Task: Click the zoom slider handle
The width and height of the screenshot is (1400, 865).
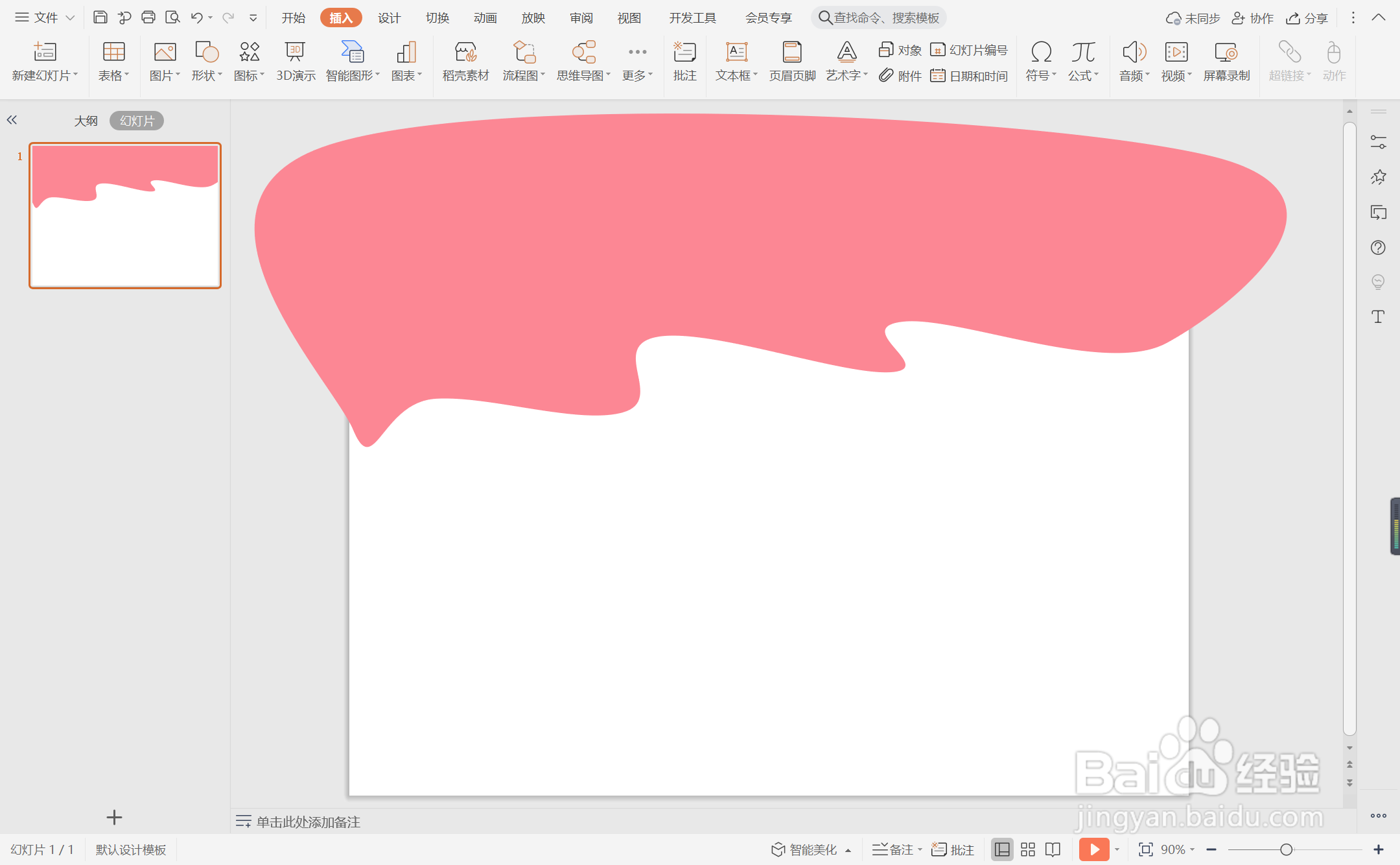Action: [x=1287, y=849]
